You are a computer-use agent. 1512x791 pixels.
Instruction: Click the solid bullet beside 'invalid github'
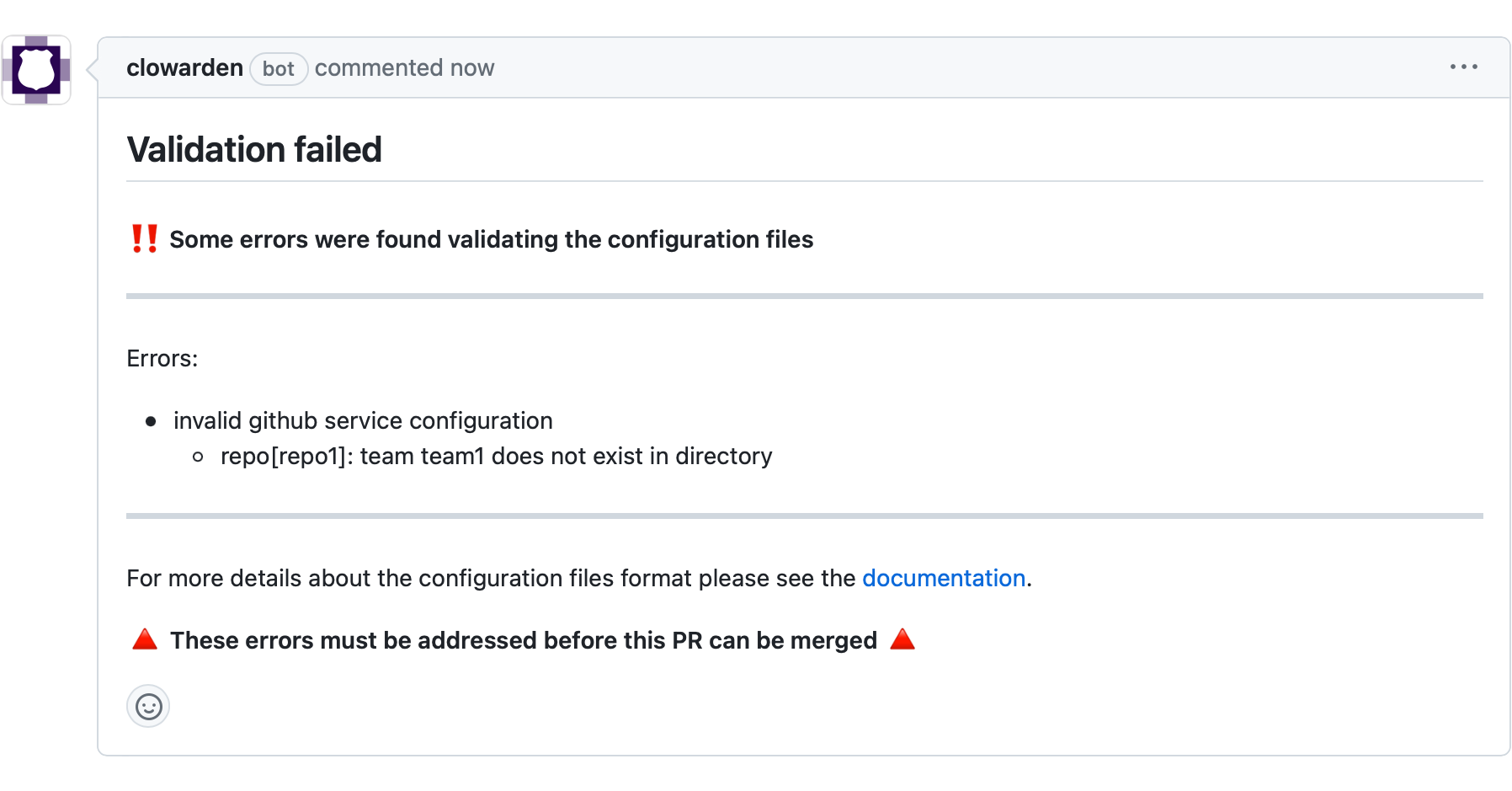click(151, 421)
